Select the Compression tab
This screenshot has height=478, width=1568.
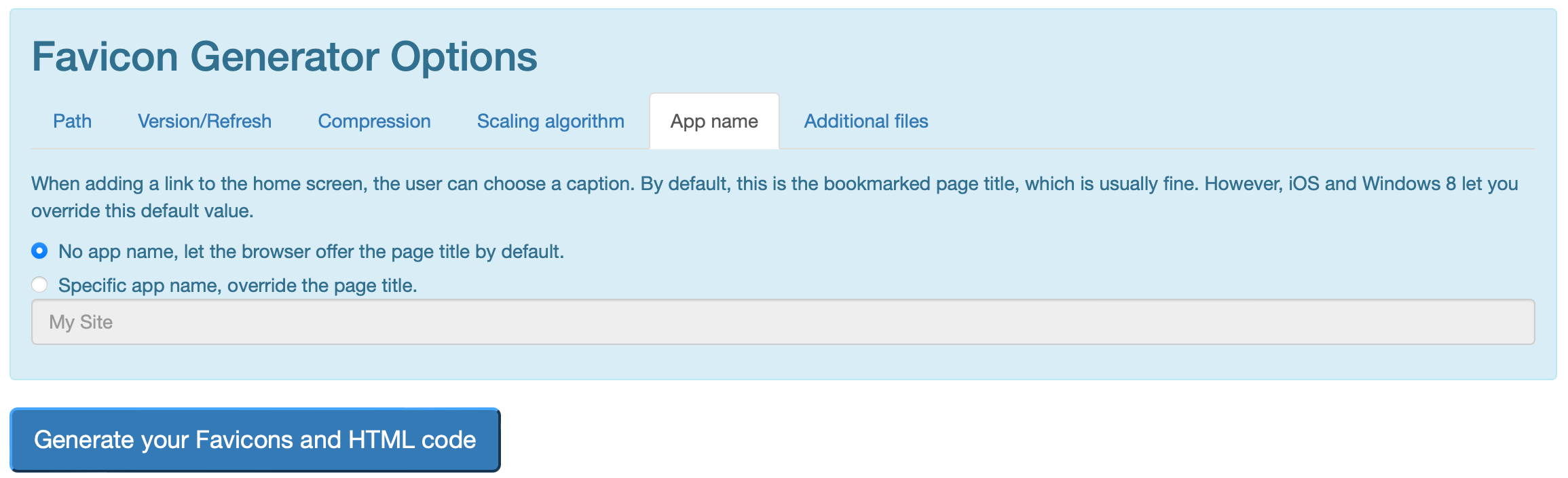click(x=374, y=121)
